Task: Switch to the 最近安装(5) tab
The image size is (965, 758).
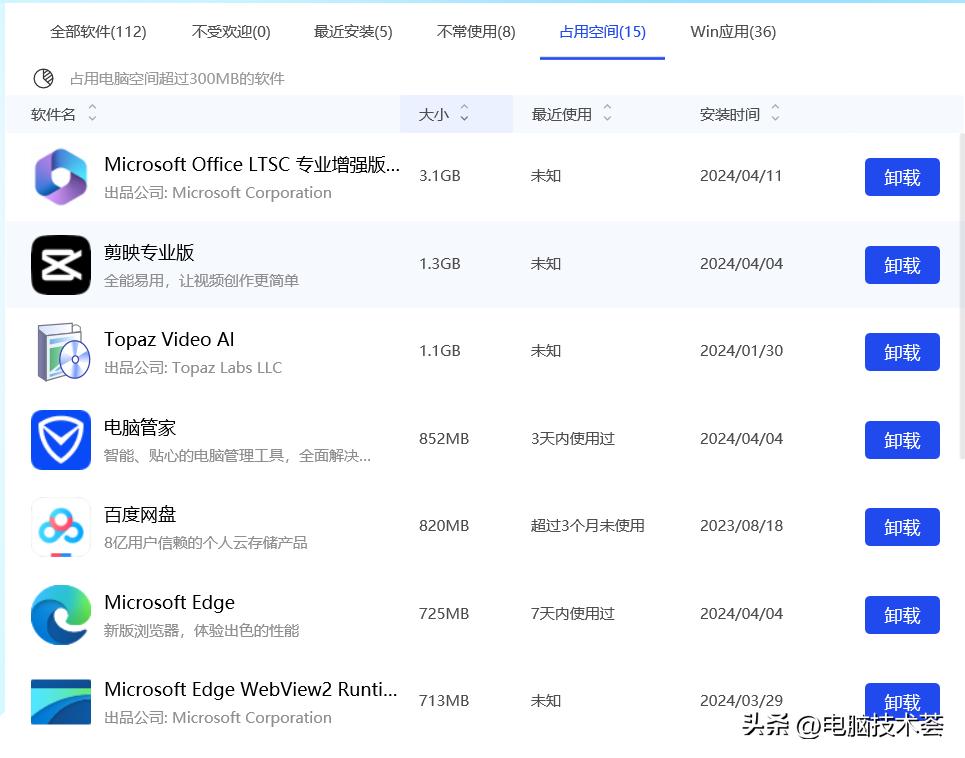Action: coord(353,31)
